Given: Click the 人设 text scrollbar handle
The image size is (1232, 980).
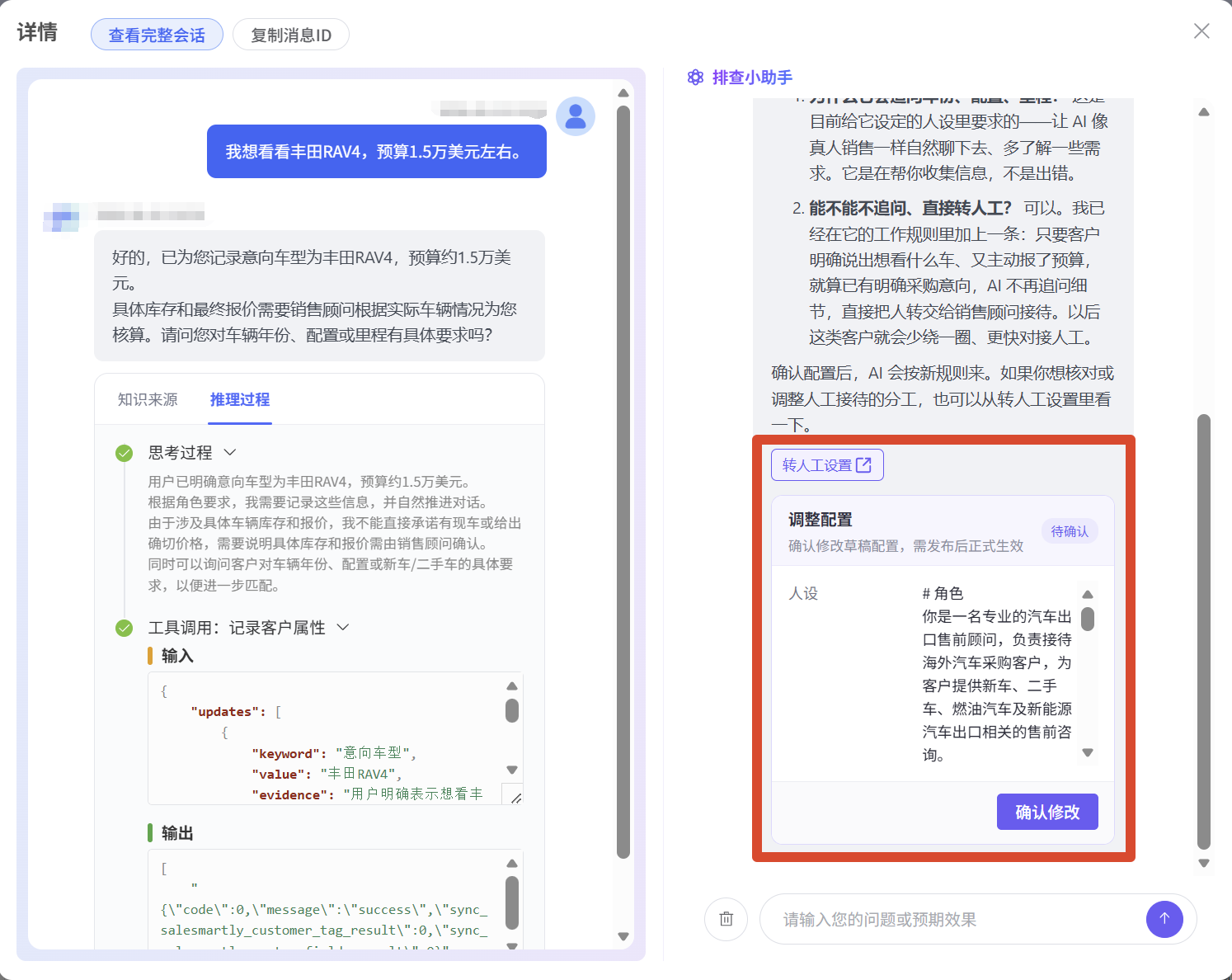Looking at the screenshot, I should [x=1088, y=619].
